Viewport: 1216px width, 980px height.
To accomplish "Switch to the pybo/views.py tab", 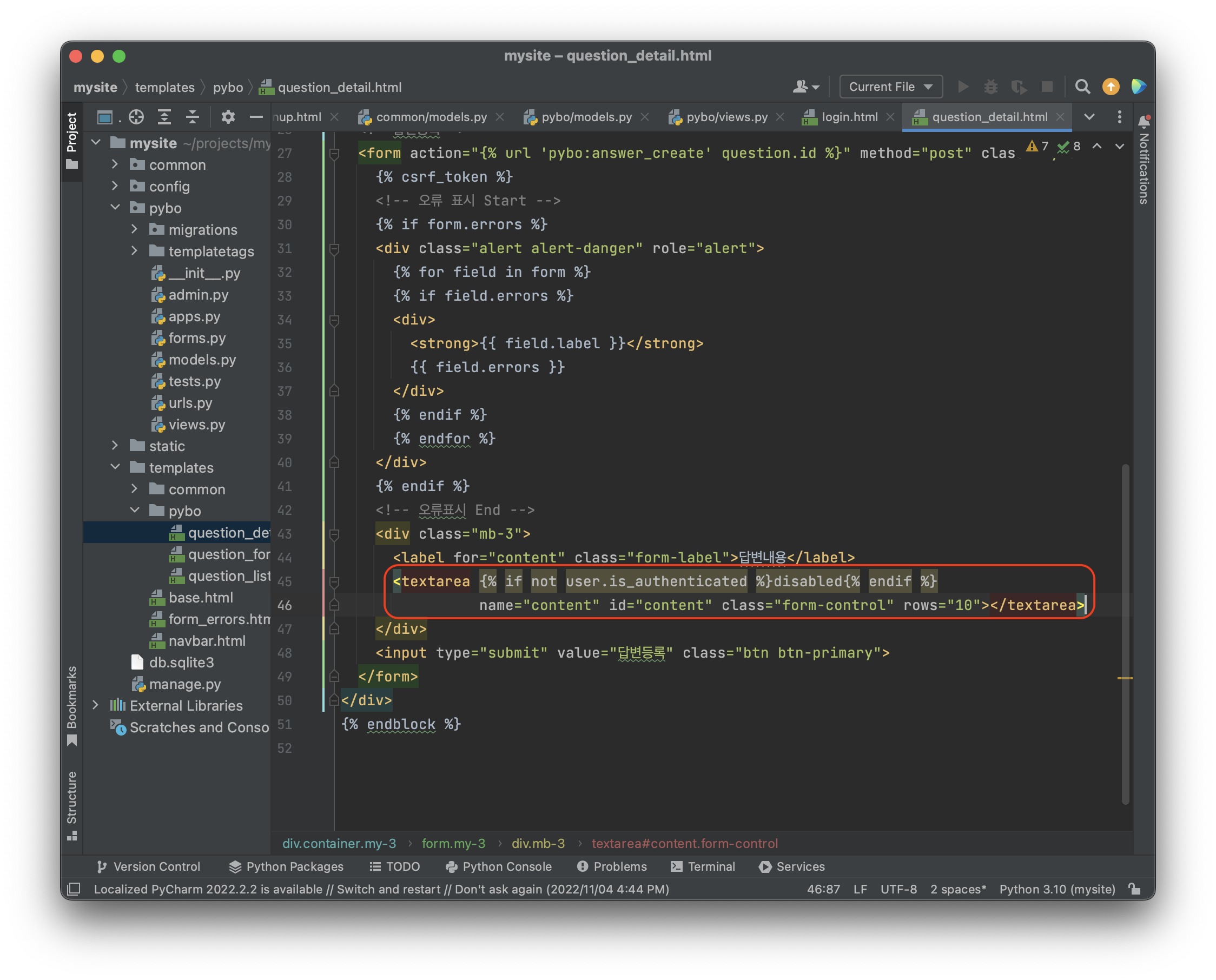I will pyautogui.click(x=726, y=117).
